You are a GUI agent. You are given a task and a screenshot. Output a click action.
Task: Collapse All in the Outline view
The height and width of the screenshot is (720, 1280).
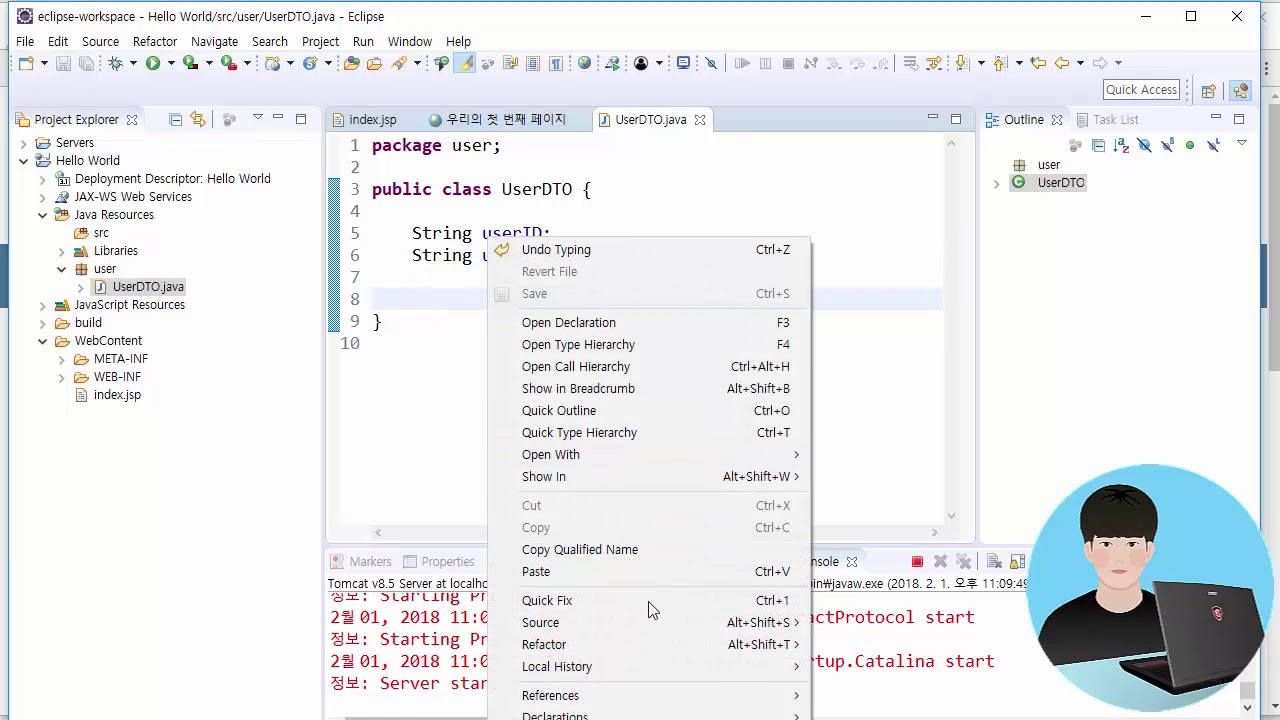[1098, 145]
